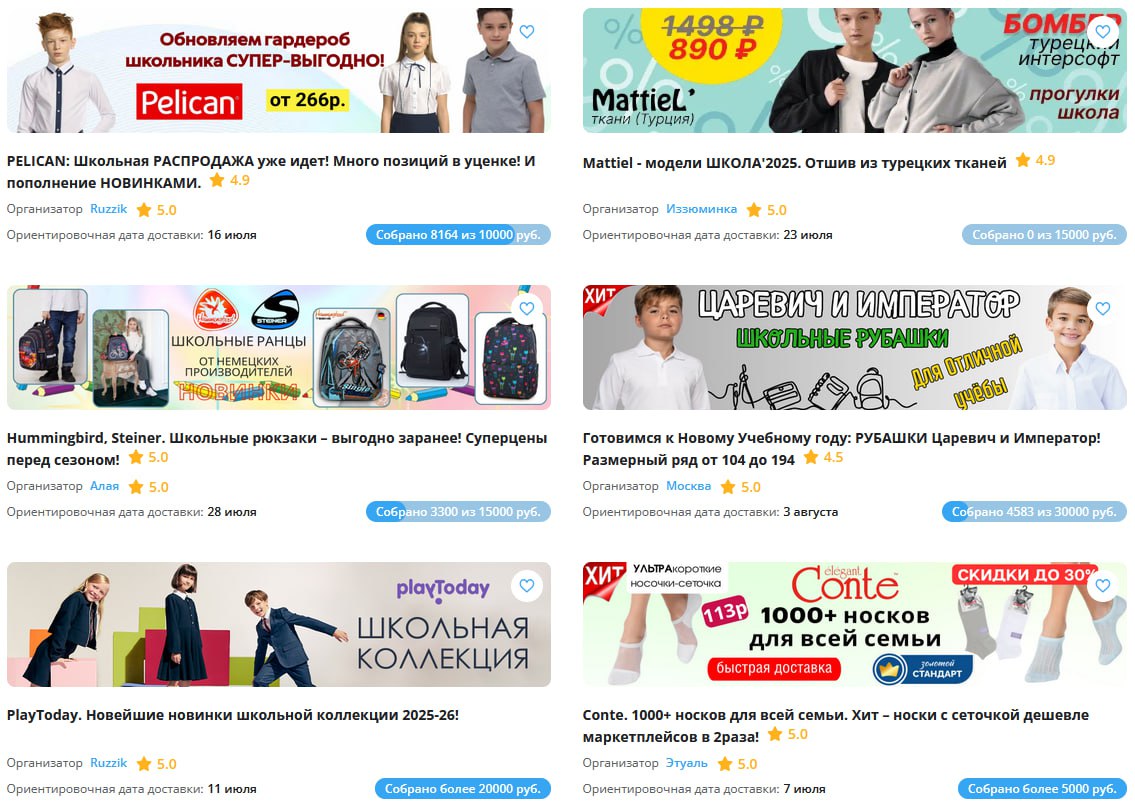Open organizer Алая profile page
Image resolution: width=1135 pixels, height=808 pixels.
click(x=104, y=487)
